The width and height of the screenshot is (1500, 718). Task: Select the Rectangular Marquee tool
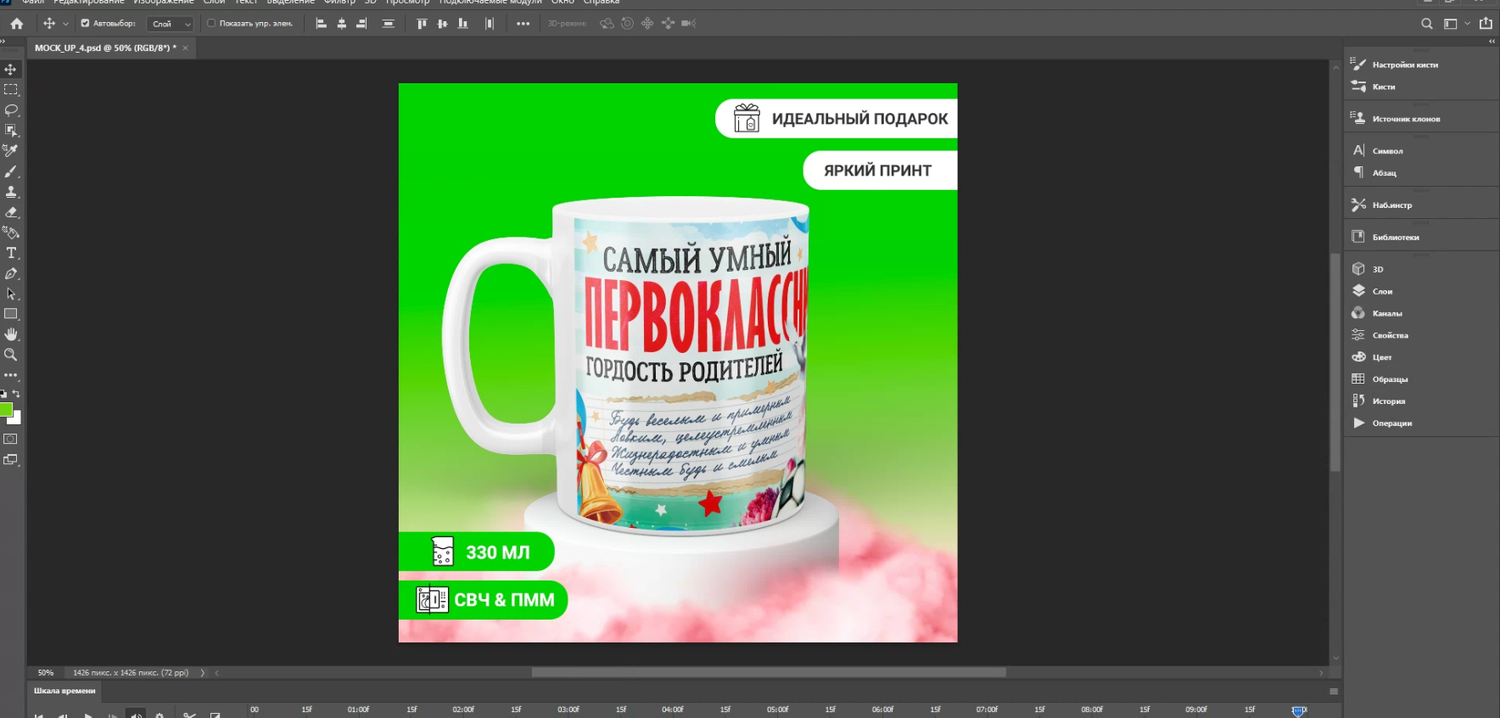point(11,90)
